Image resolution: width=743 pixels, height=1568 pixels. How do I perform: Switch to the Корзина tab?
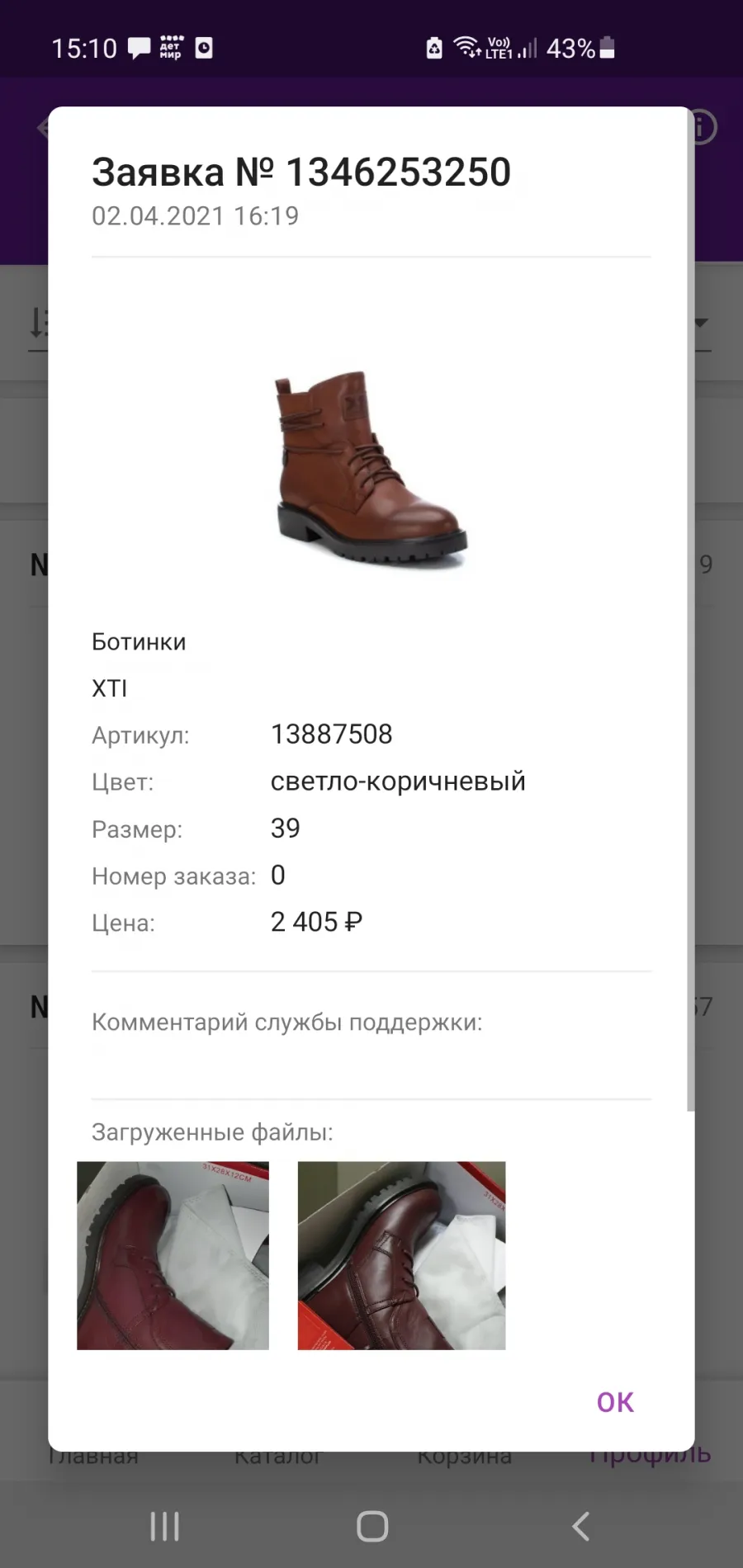click(464, 1458)
